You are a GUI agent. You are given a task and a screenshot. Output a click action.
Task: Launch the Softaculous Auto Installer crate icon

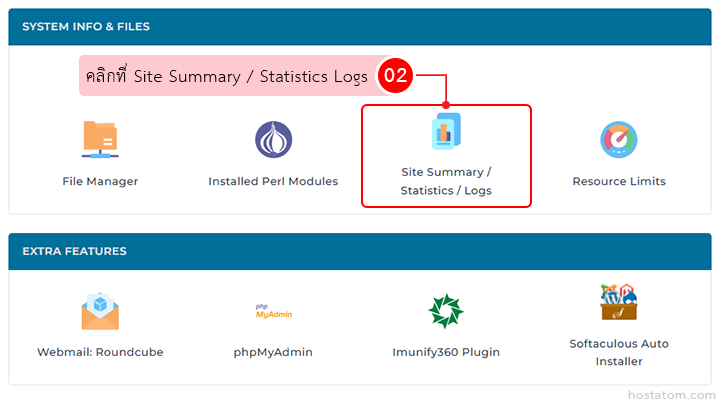[618, 302]
